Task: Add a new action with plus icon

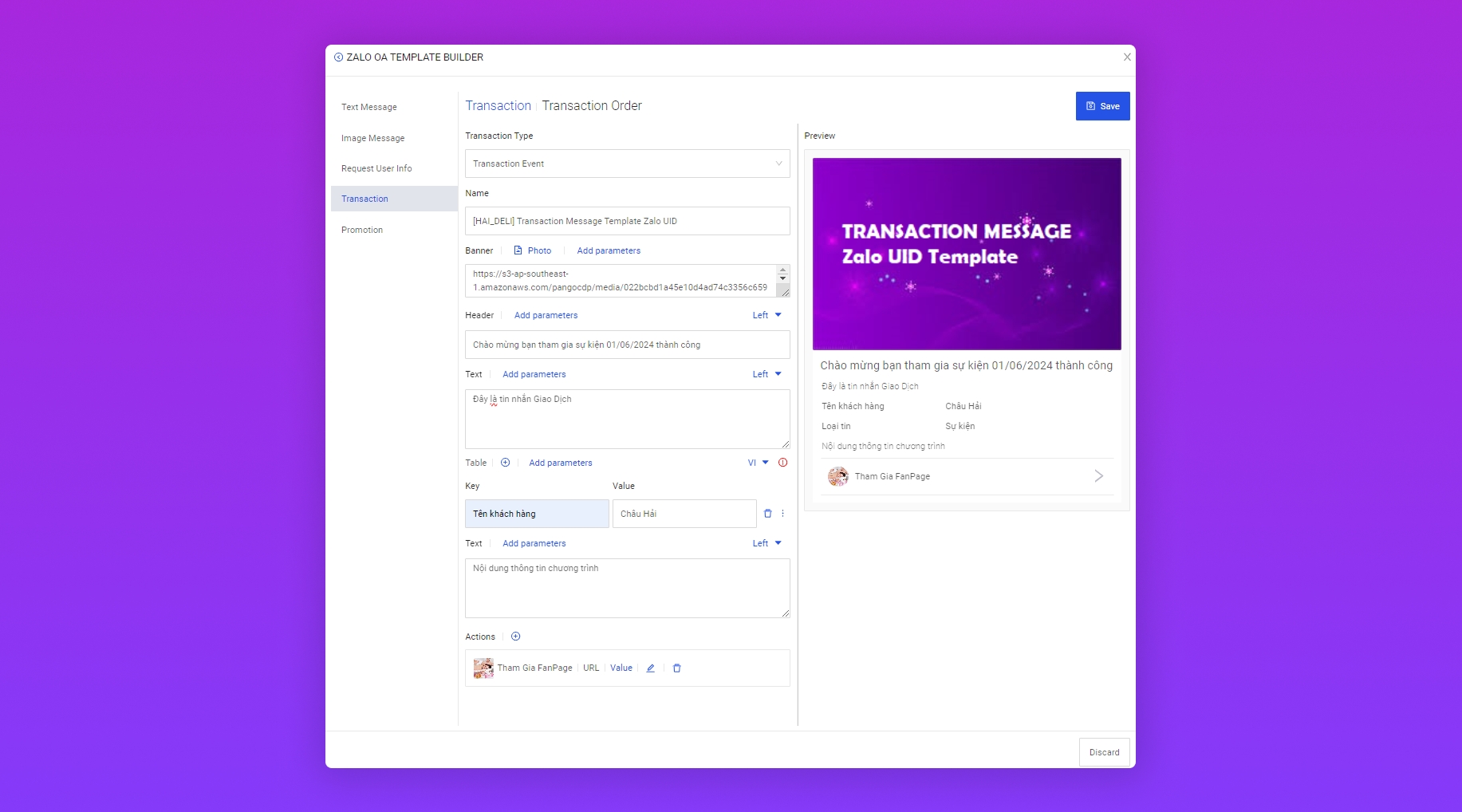Action: [515, 637]
